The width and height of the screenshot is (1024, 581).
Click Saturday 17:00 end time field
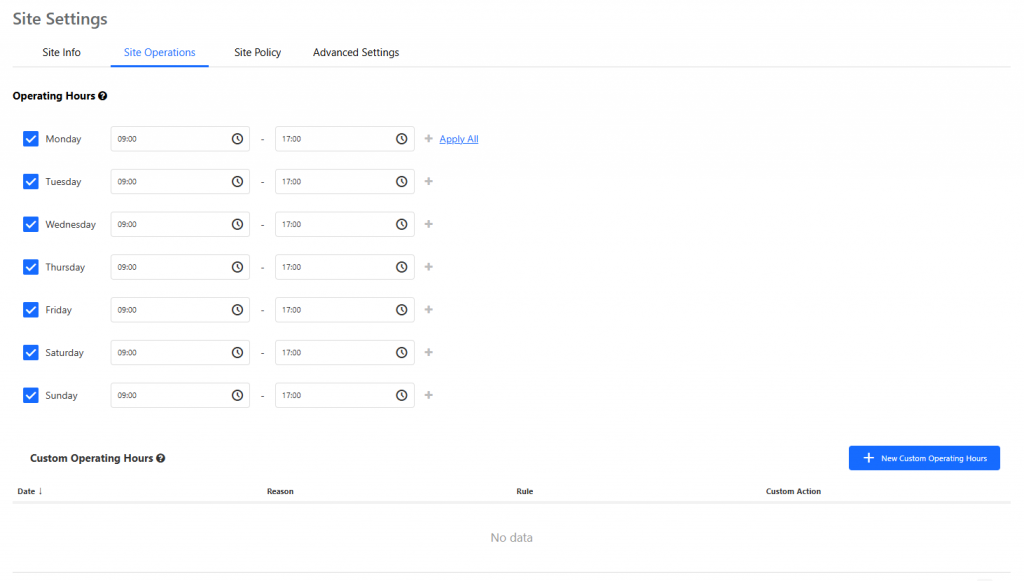[345, 353]
